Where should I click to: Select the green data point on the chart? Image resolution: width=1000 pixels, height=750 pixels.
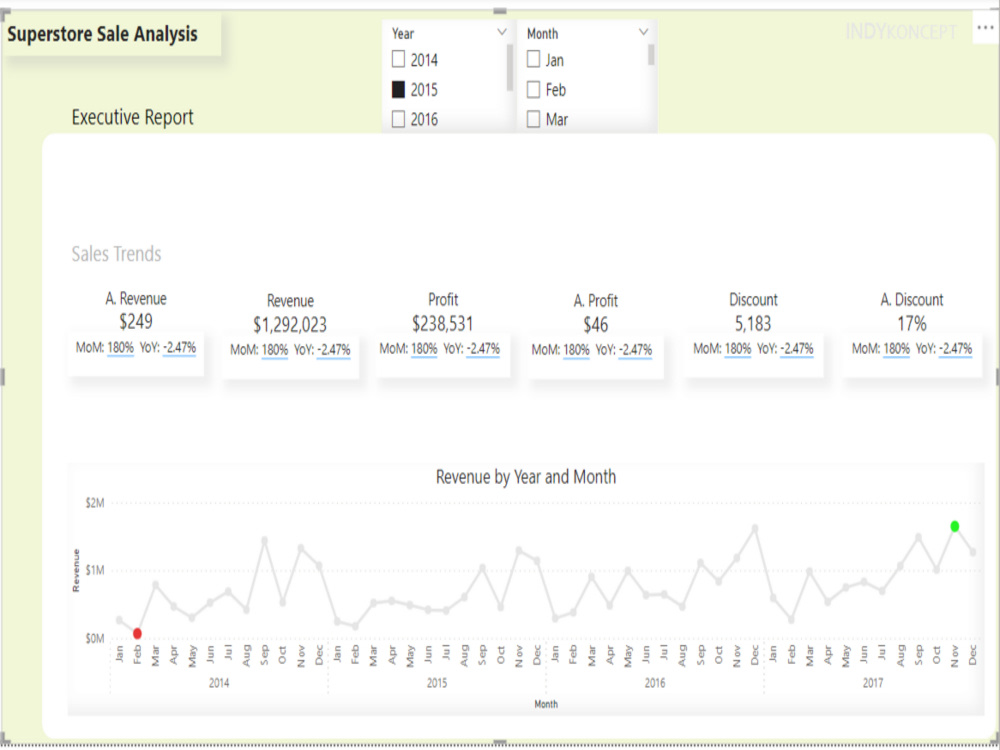pos(953,524)
